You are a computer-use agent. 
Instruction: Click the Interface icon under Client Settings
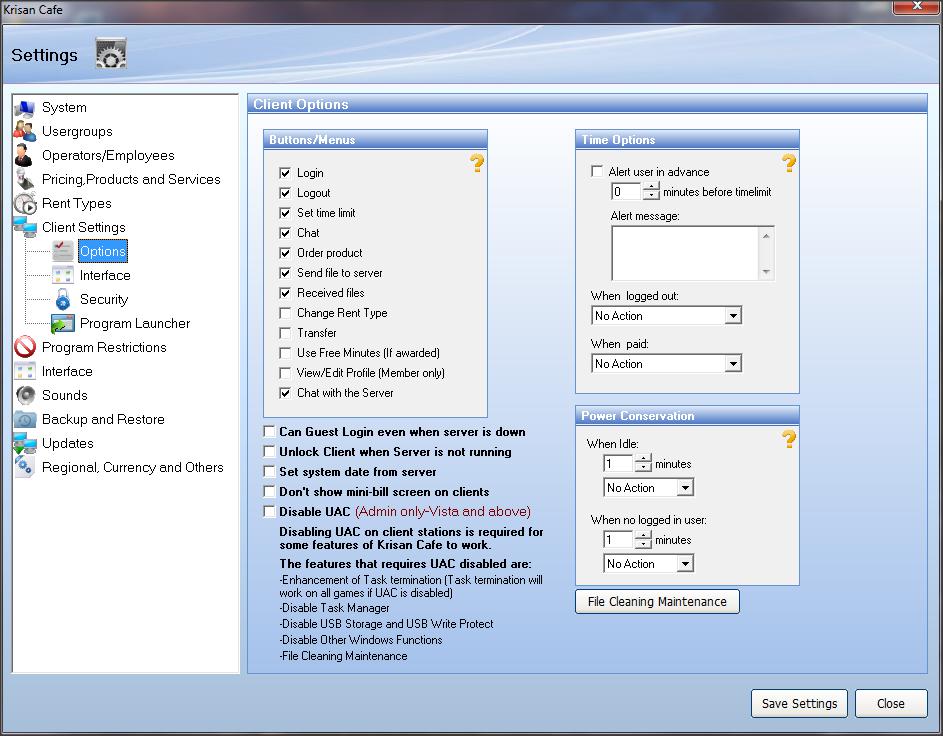pyautogui.click(x=63, y=275)
